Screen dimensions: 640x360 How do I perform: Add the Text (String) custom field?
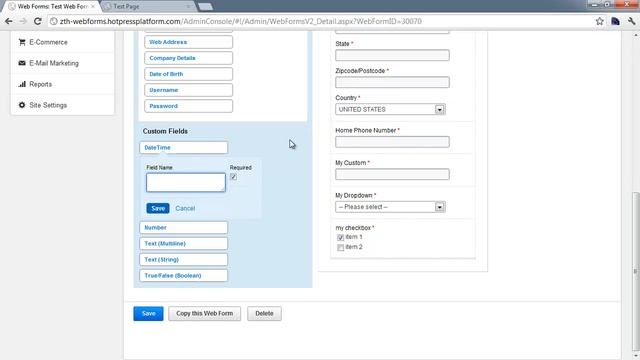(x=184, y=259)
